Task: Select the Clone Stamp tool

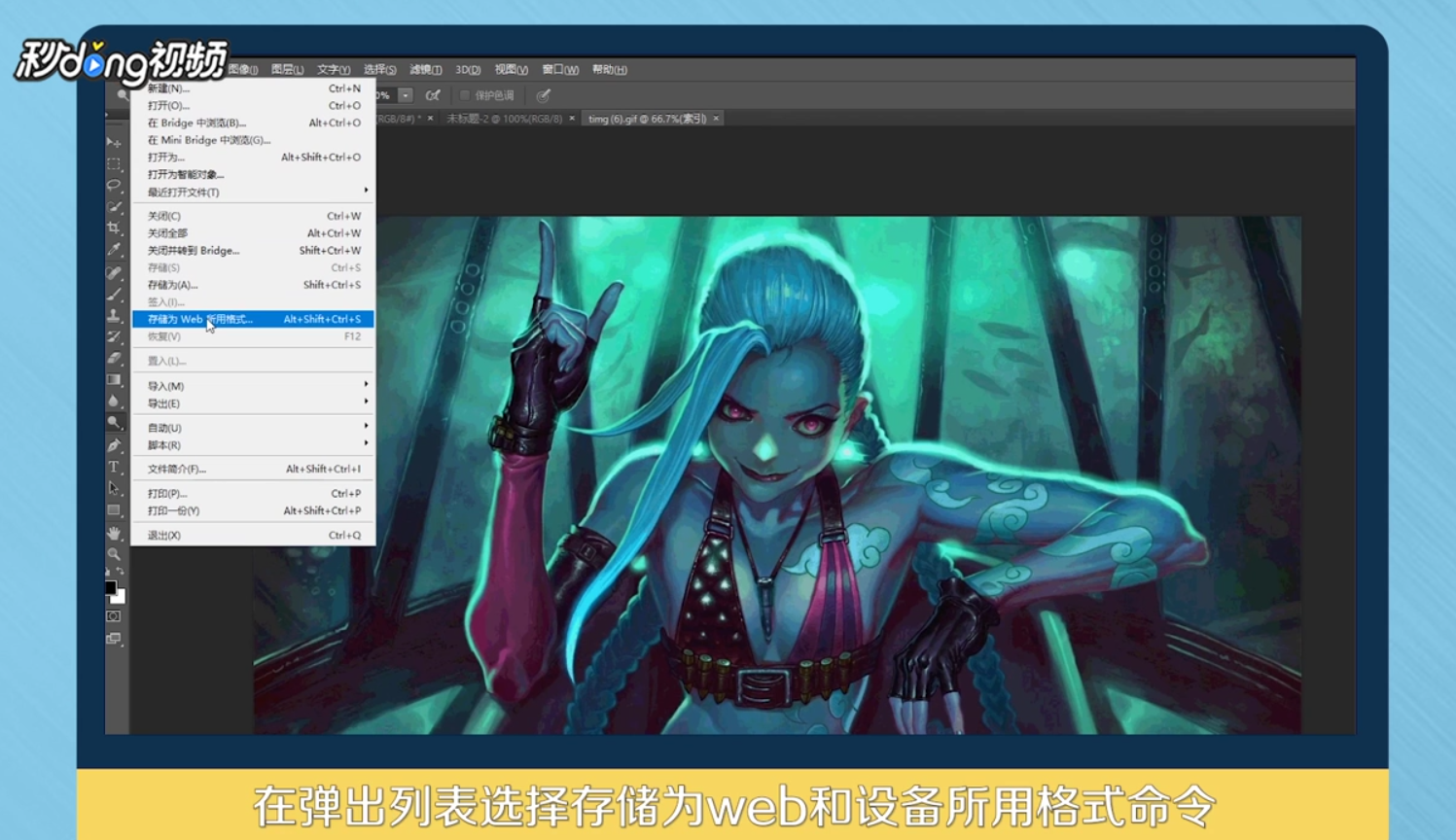Action: [114, 316]
